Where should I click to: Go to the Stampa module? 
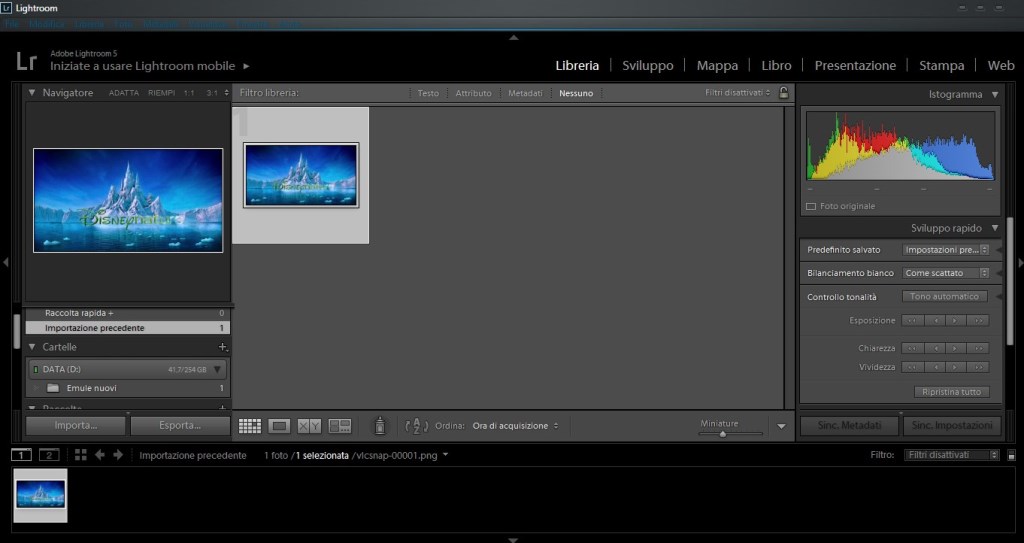pyautogui.click(x=941, y=65)
